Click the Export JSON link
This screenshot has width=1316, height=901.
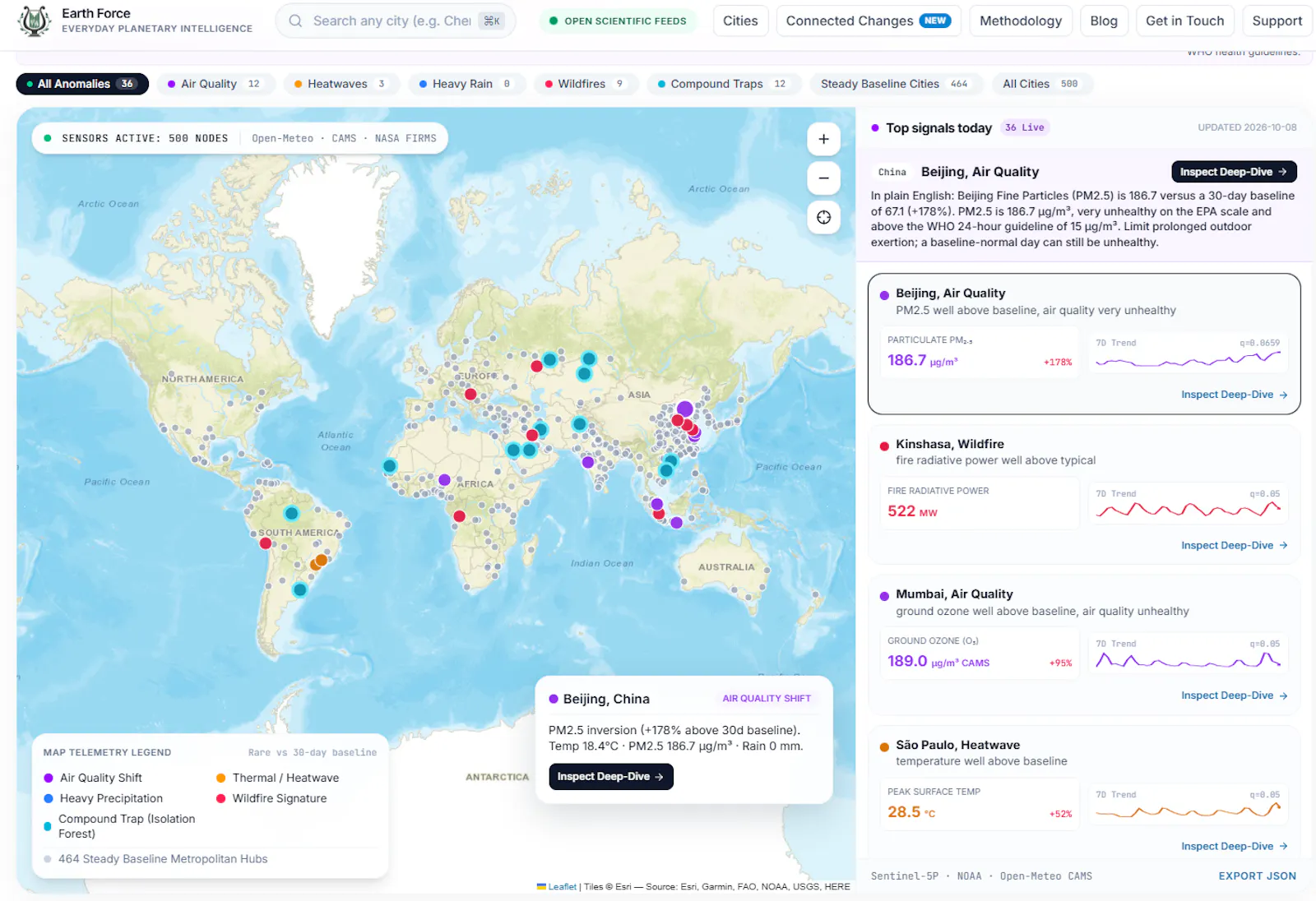pos(1257,876)
